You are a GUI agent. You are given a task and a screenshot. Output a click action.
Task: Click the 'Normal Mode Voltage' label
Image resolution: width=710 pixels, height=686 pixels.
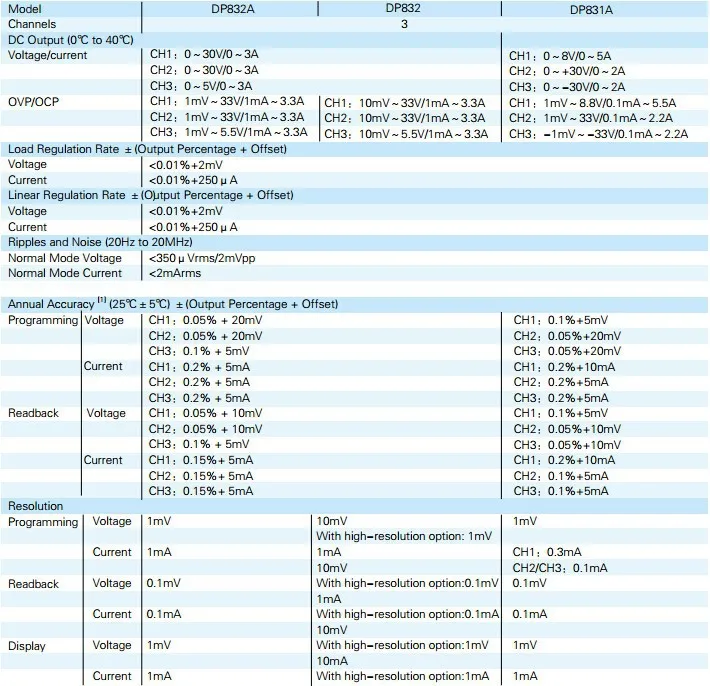point(65,258)
